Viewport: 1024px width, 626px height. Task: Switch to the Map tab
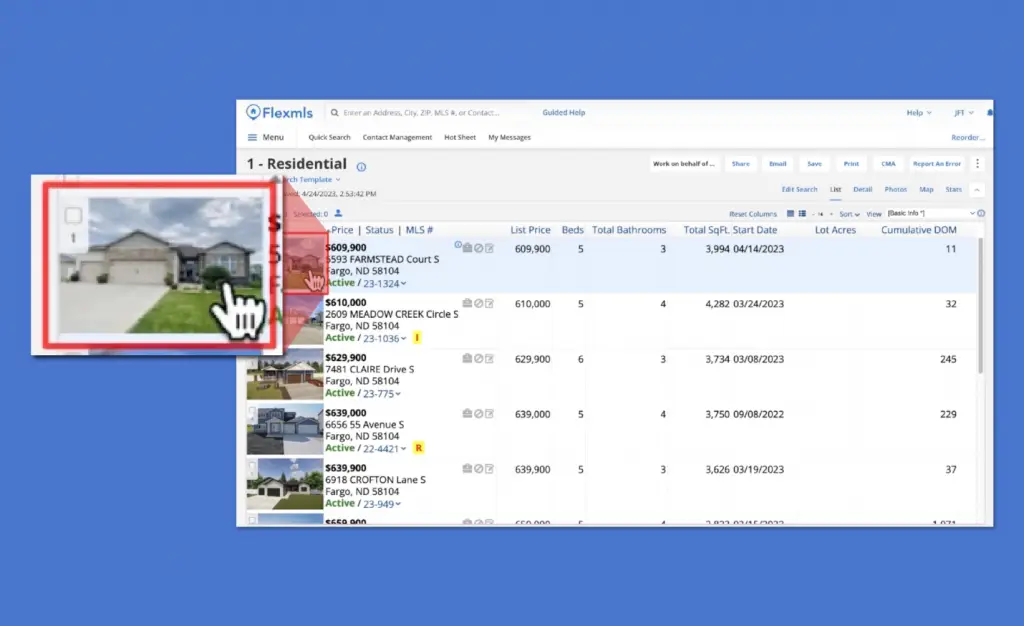[x=926, y=189]
